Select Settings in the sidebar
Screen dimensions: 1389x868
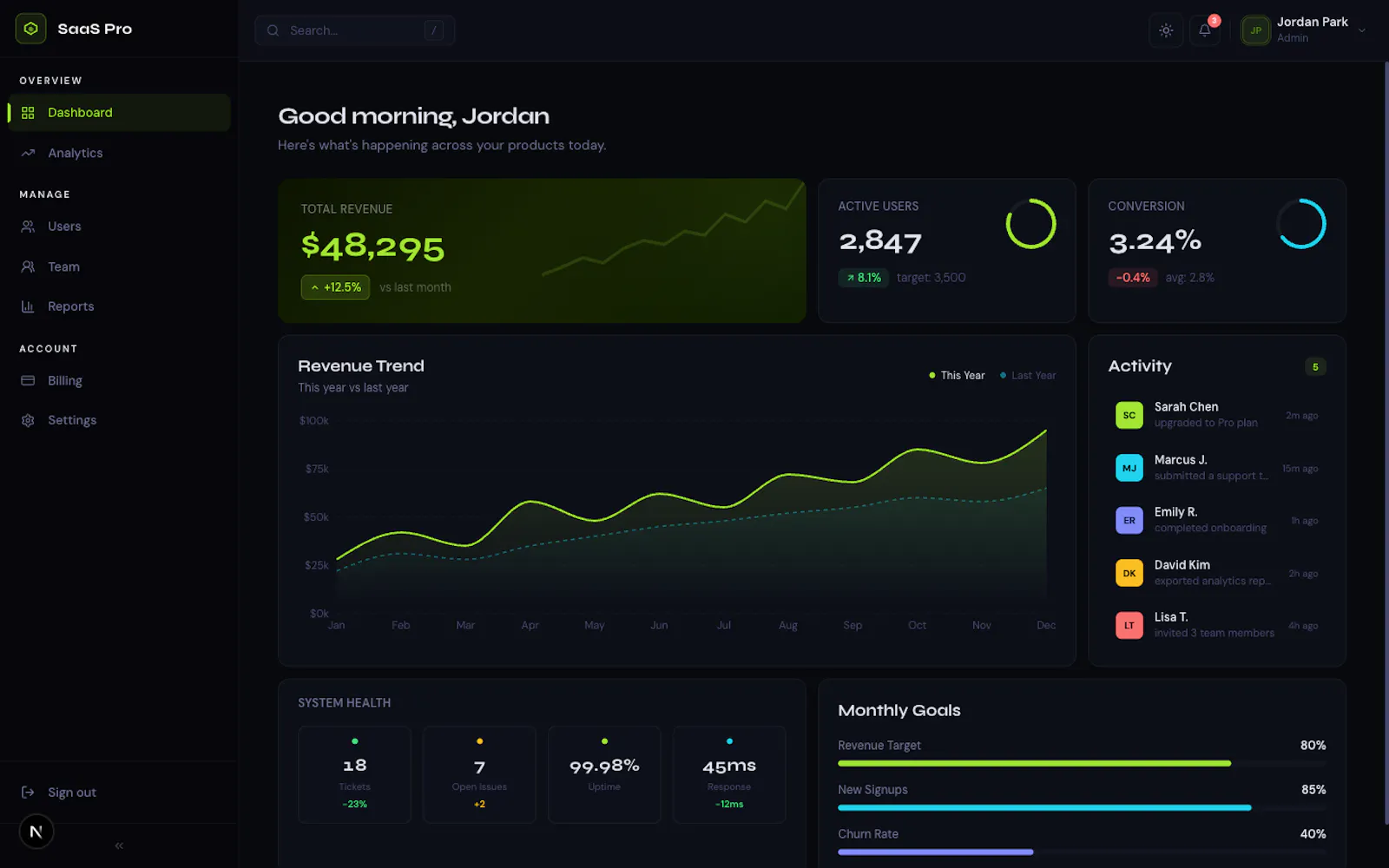pyautogui.click(x=119, y=420)
